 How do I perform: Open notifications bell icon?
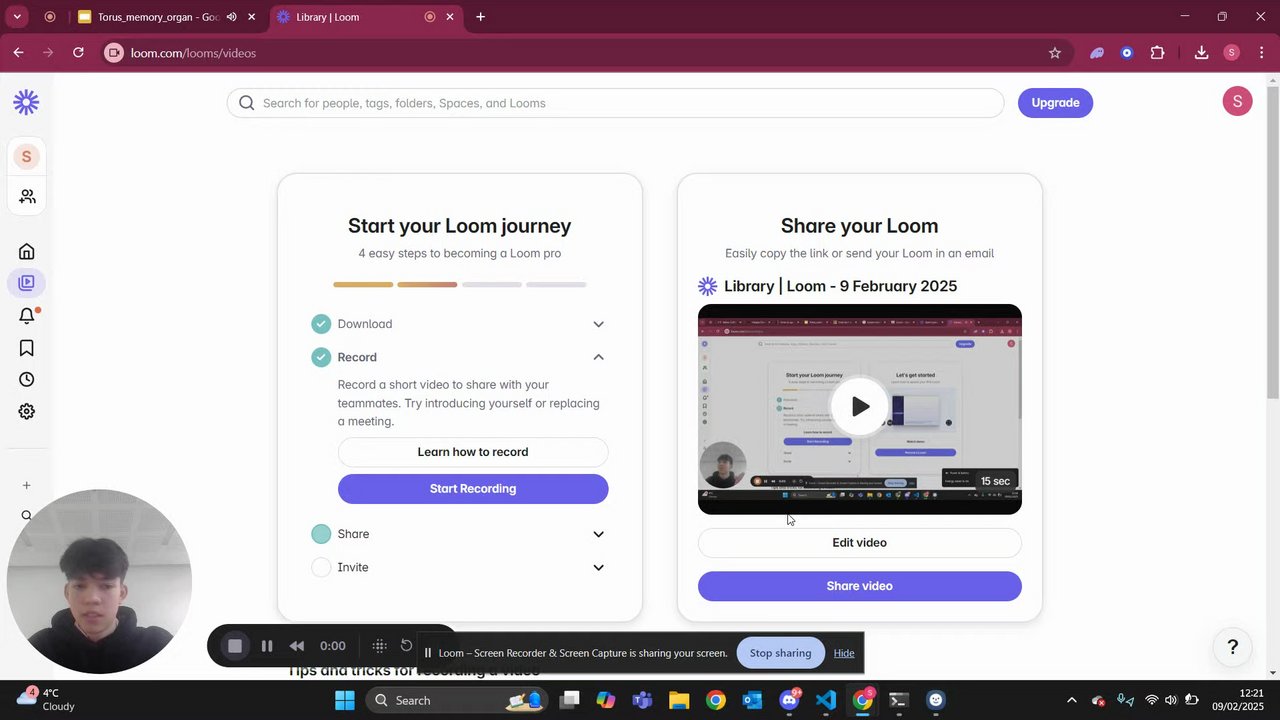coord(27,316)
